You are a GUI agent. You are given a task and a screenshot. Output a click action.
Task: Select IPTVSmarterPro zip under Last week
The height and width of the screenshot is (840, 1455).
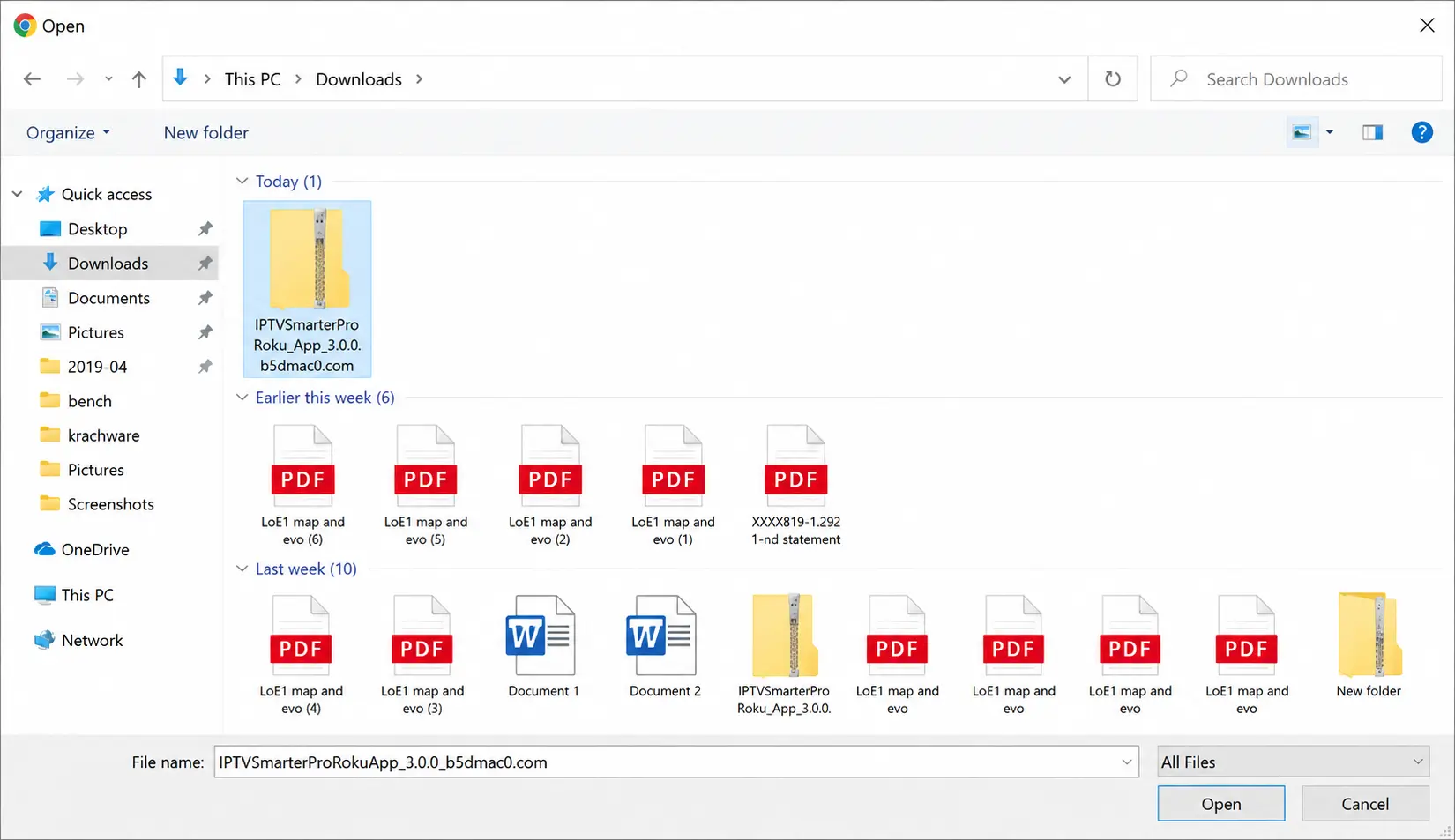pos(784,655)
